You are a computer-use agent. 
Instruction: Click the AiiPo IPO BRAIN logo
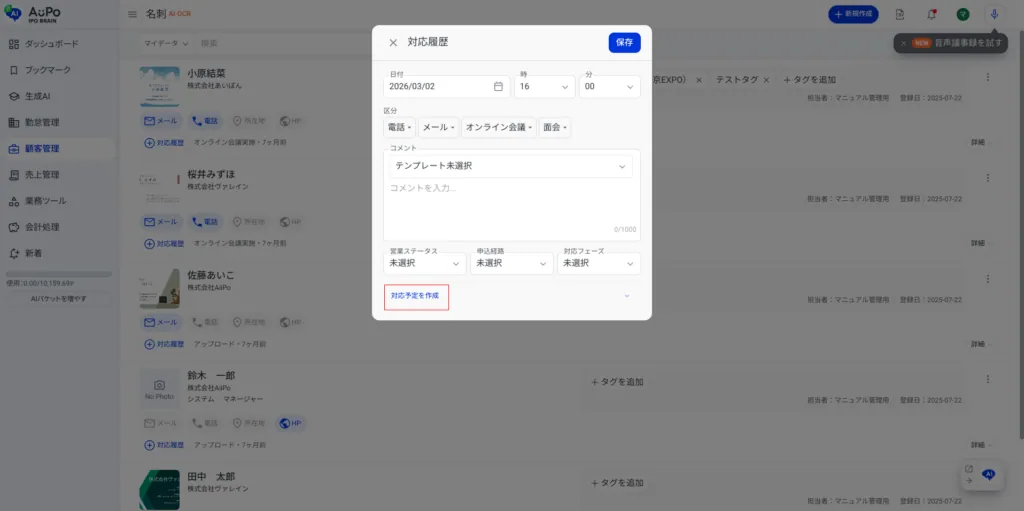(32, 14)
